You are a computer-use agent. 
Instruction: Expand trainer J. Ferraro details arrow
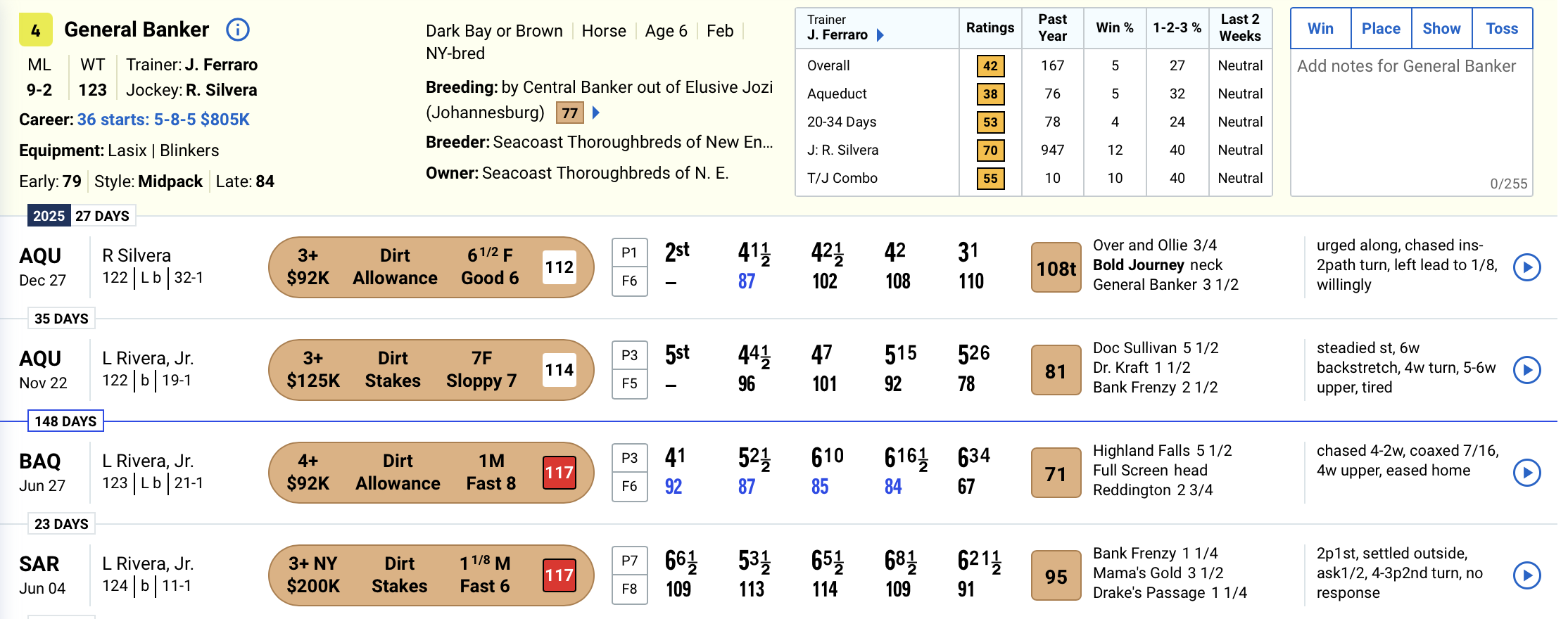click(x=880, y=35)
